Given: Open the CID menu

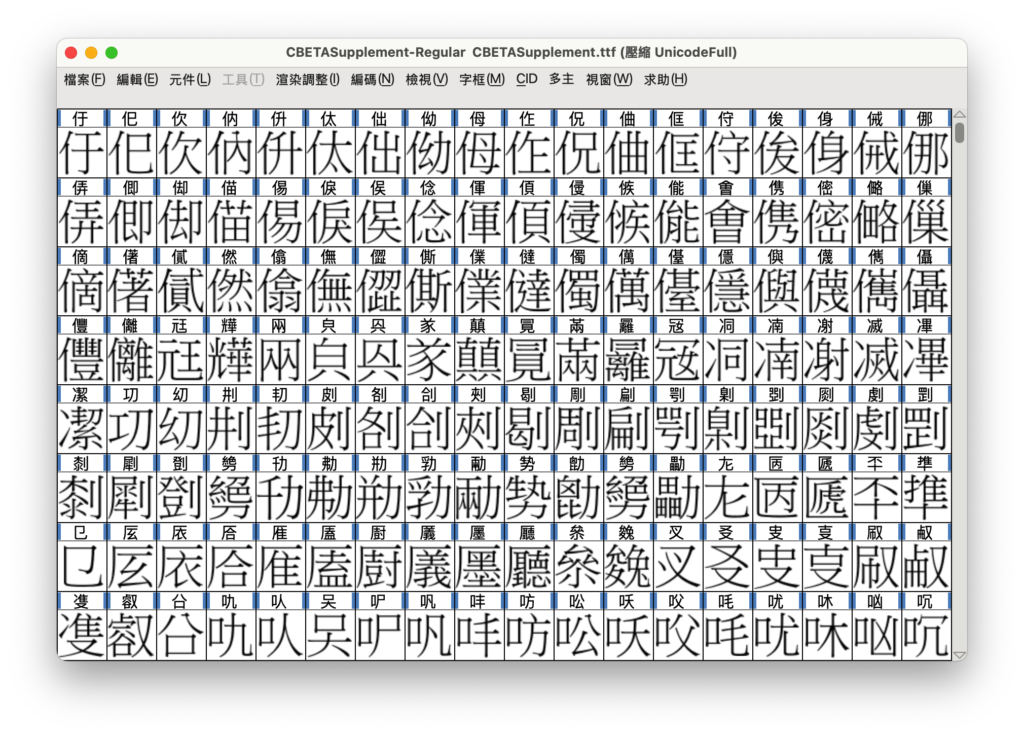Looking at the screenshot, I should point(526,80).
